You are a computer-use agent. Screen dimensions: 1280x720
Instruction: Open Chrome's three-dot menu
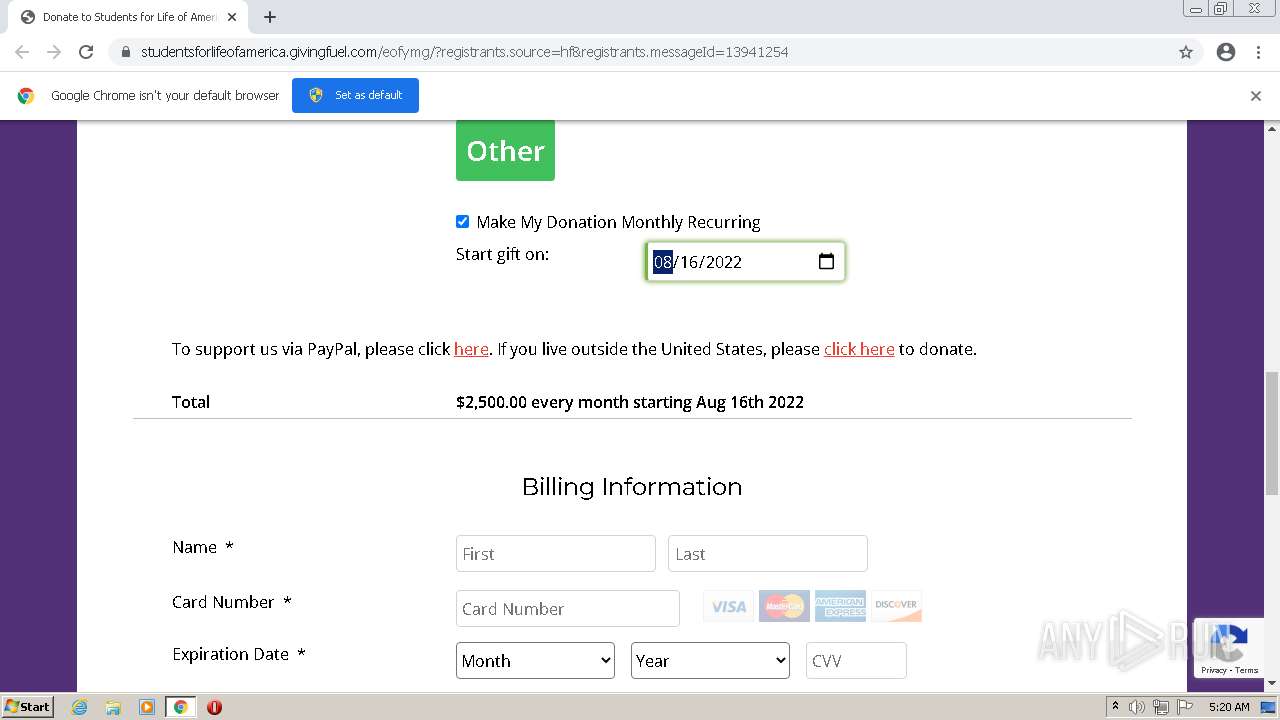(x=1258, y=52)
